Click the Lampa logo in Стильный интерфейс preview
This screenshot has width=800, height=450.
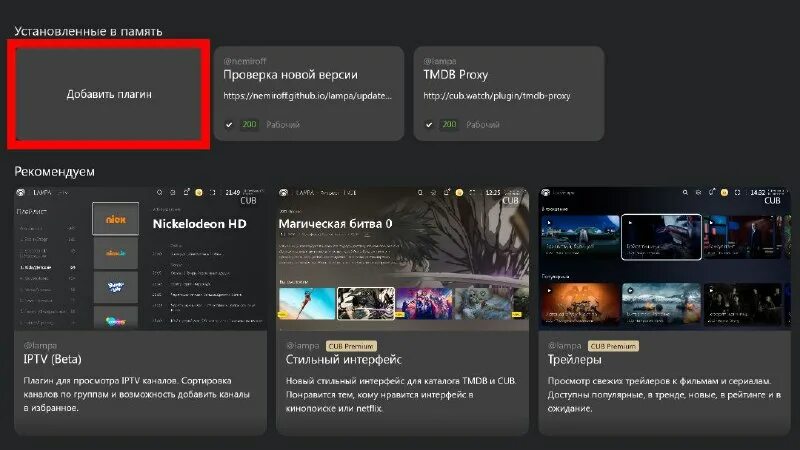click(x=283, y=192)
